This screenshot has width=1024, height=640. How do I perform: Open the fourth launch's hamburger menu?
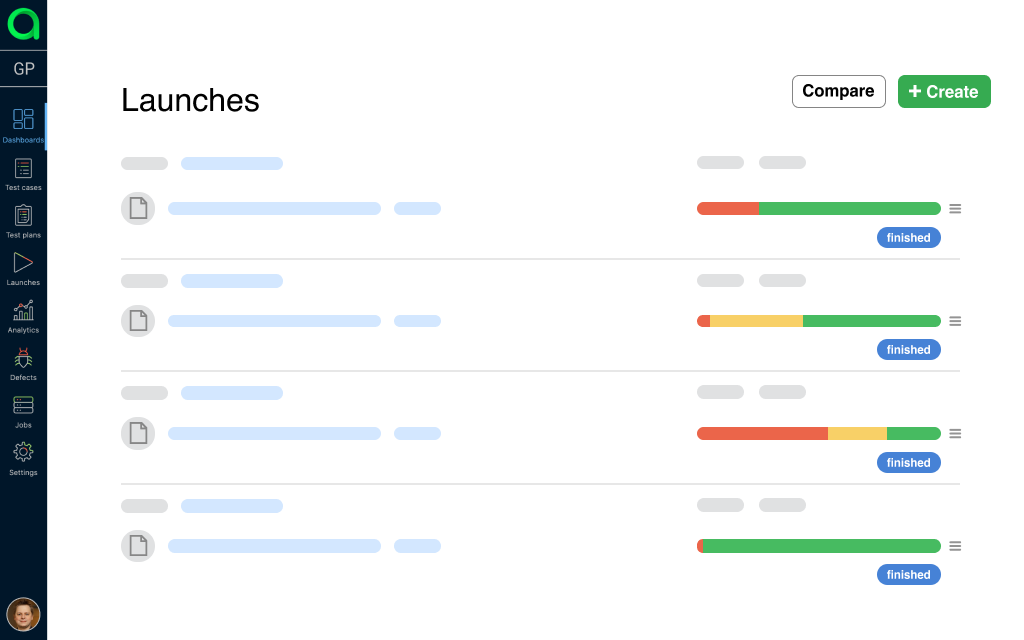click(x=955, y=546)
